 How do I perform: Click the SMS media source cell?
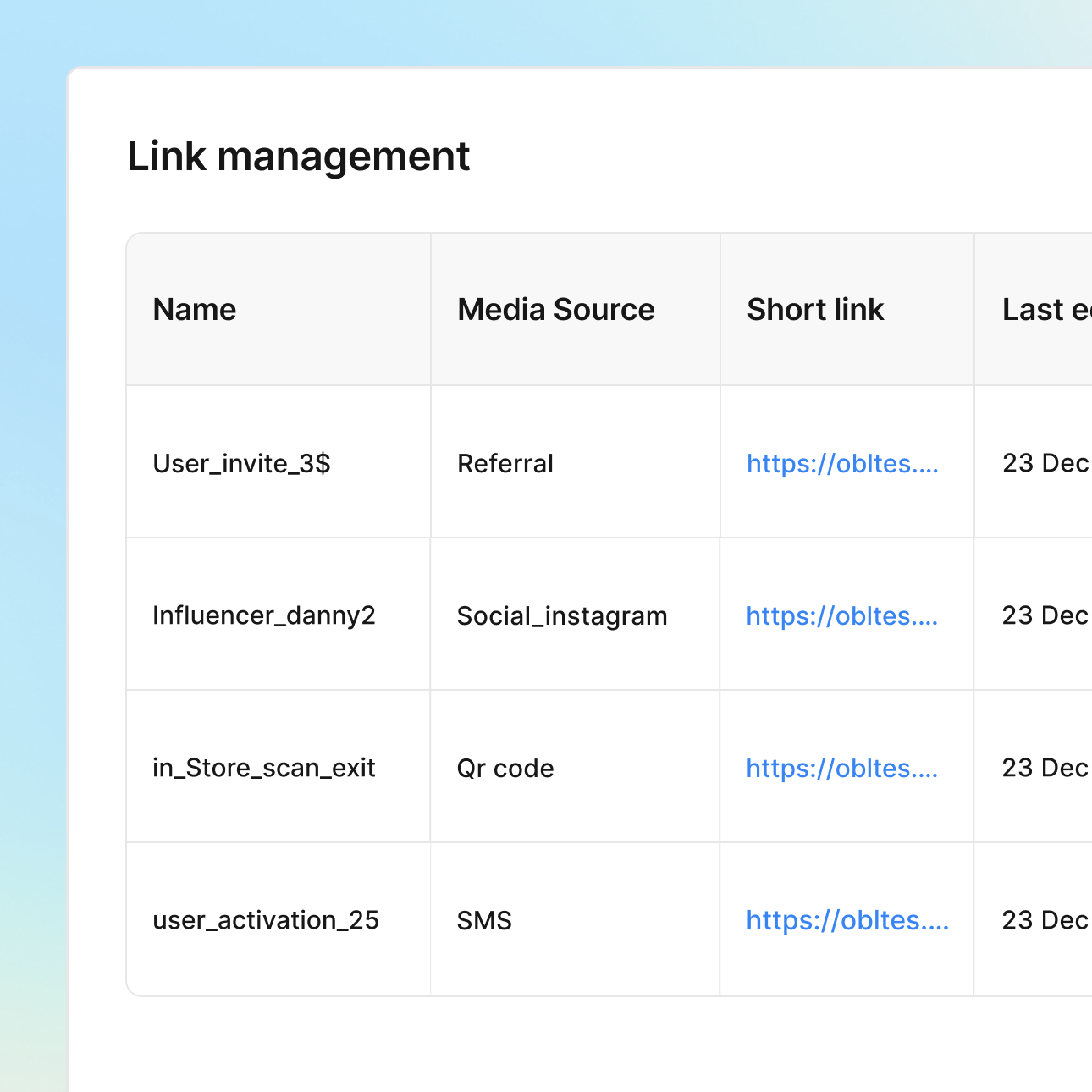[x=484, y=920]
